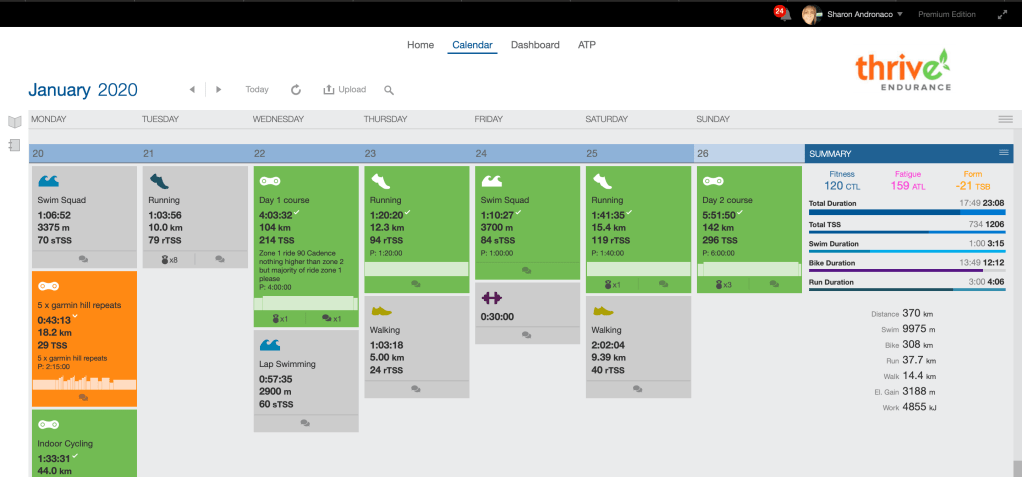Advance to next week with right arrow

pos(219,90)
